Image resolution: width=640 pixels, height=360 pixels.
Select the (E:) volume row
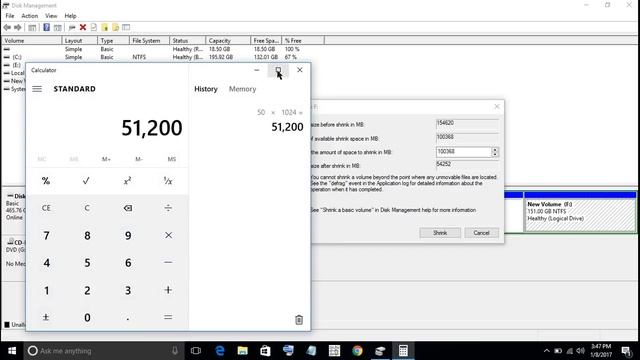14,65
